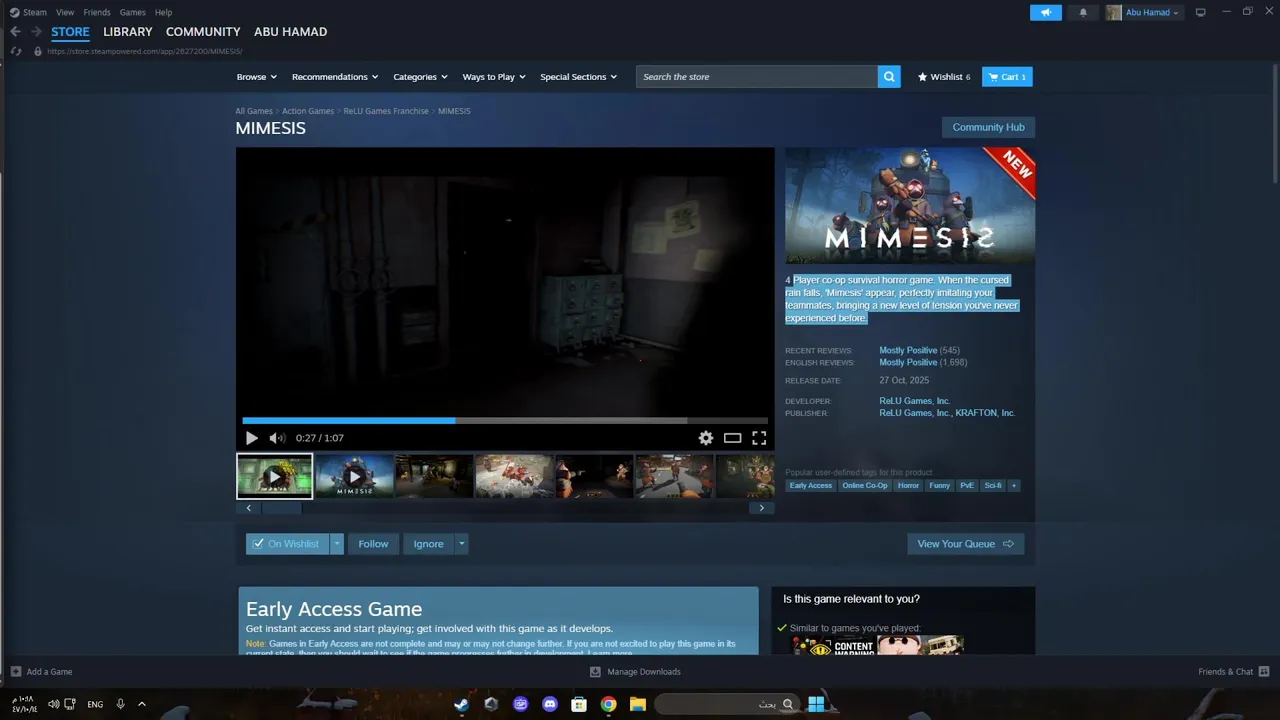Click the Steam logo menu
The width and height of the screenshot is (1280, 720).
coord(28,12)
